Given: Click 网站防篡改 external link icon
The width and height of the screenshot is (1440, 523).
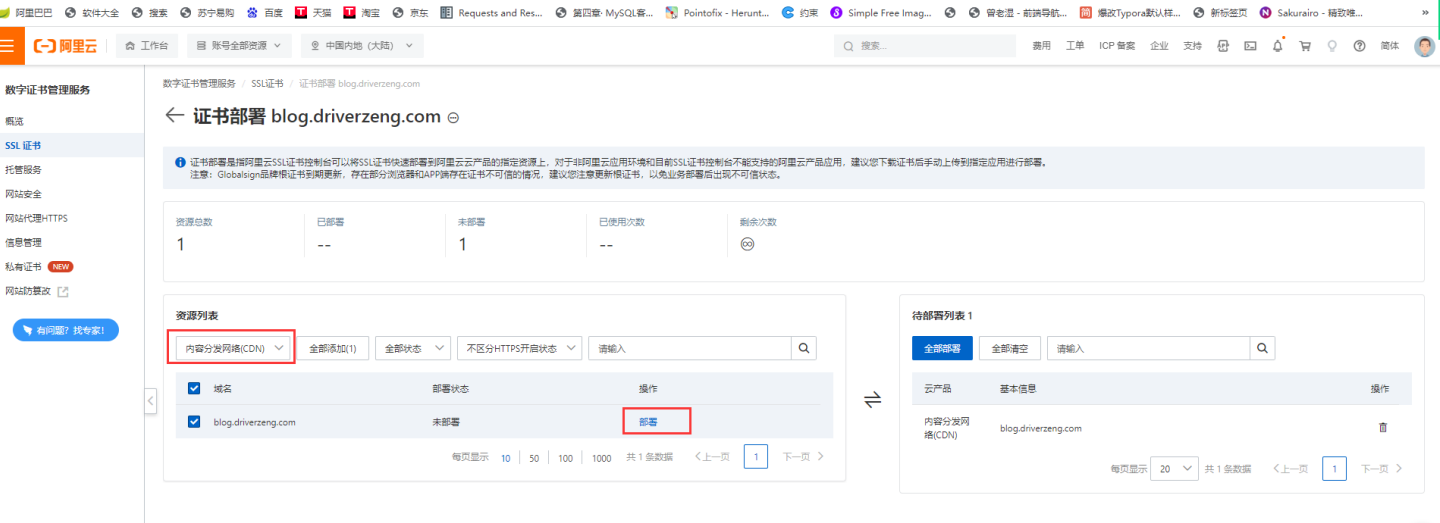Looking at the screenshot, I should tap(63, 291).
